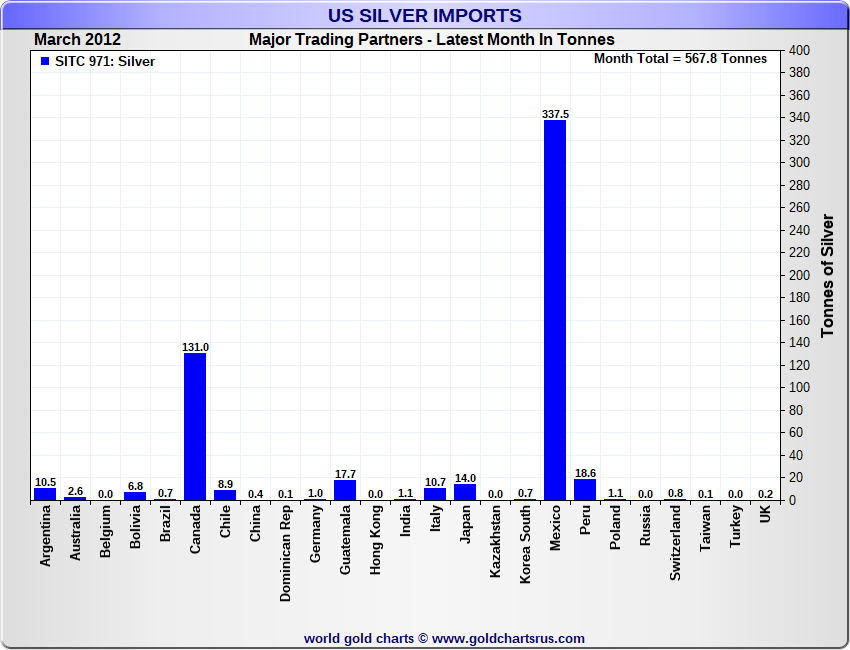Click the Canada bar in the chart
This screenshot has width=850, height=650.
pyautogui.click(x=195, y=425)
